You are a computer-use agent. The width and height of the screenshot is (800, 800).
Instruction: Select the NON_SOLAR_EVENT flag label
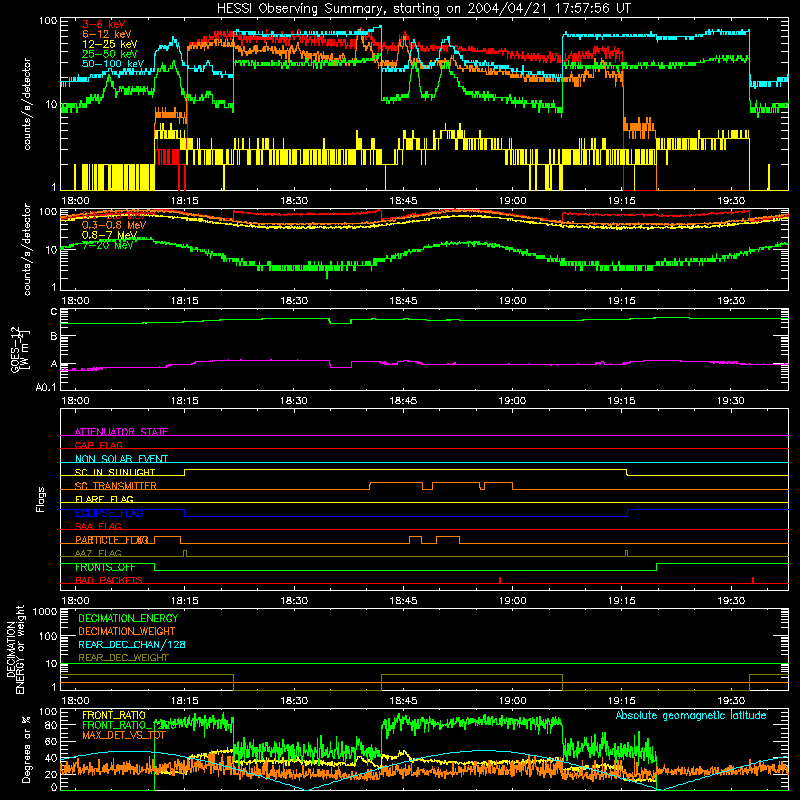click(x=121, y=459)
